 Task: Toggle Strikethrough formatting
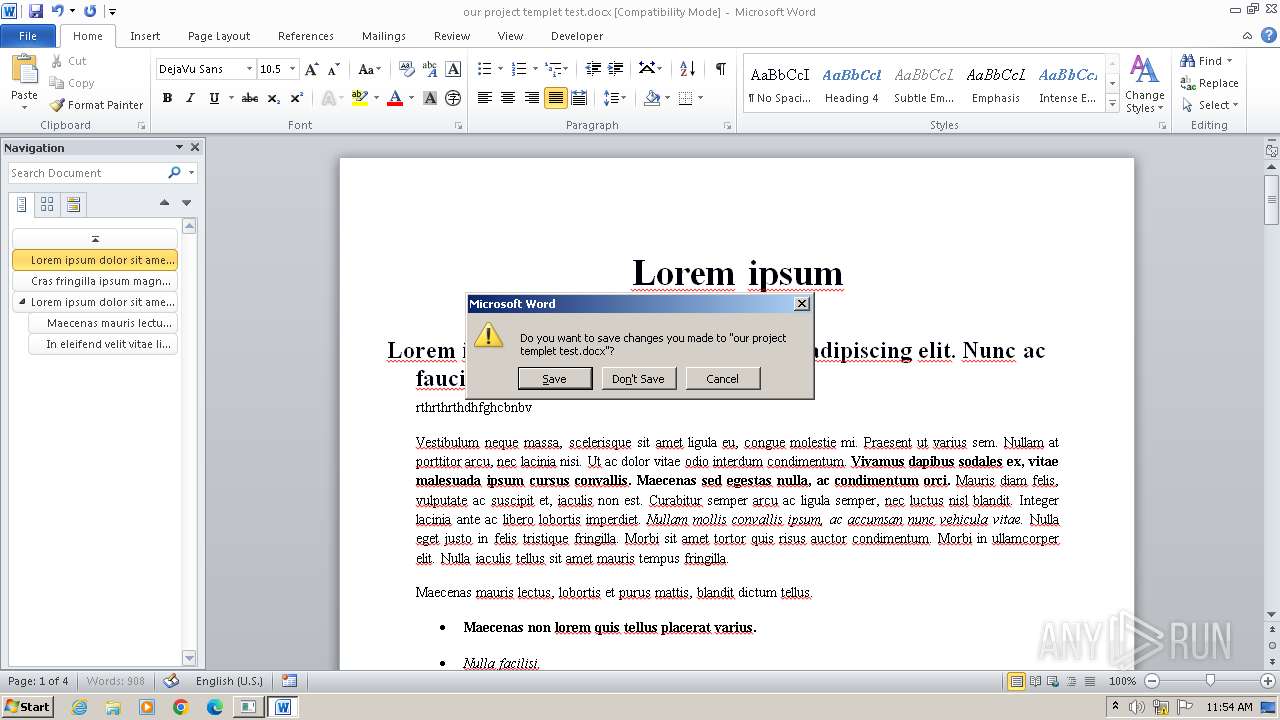click(x=250, y=98)
